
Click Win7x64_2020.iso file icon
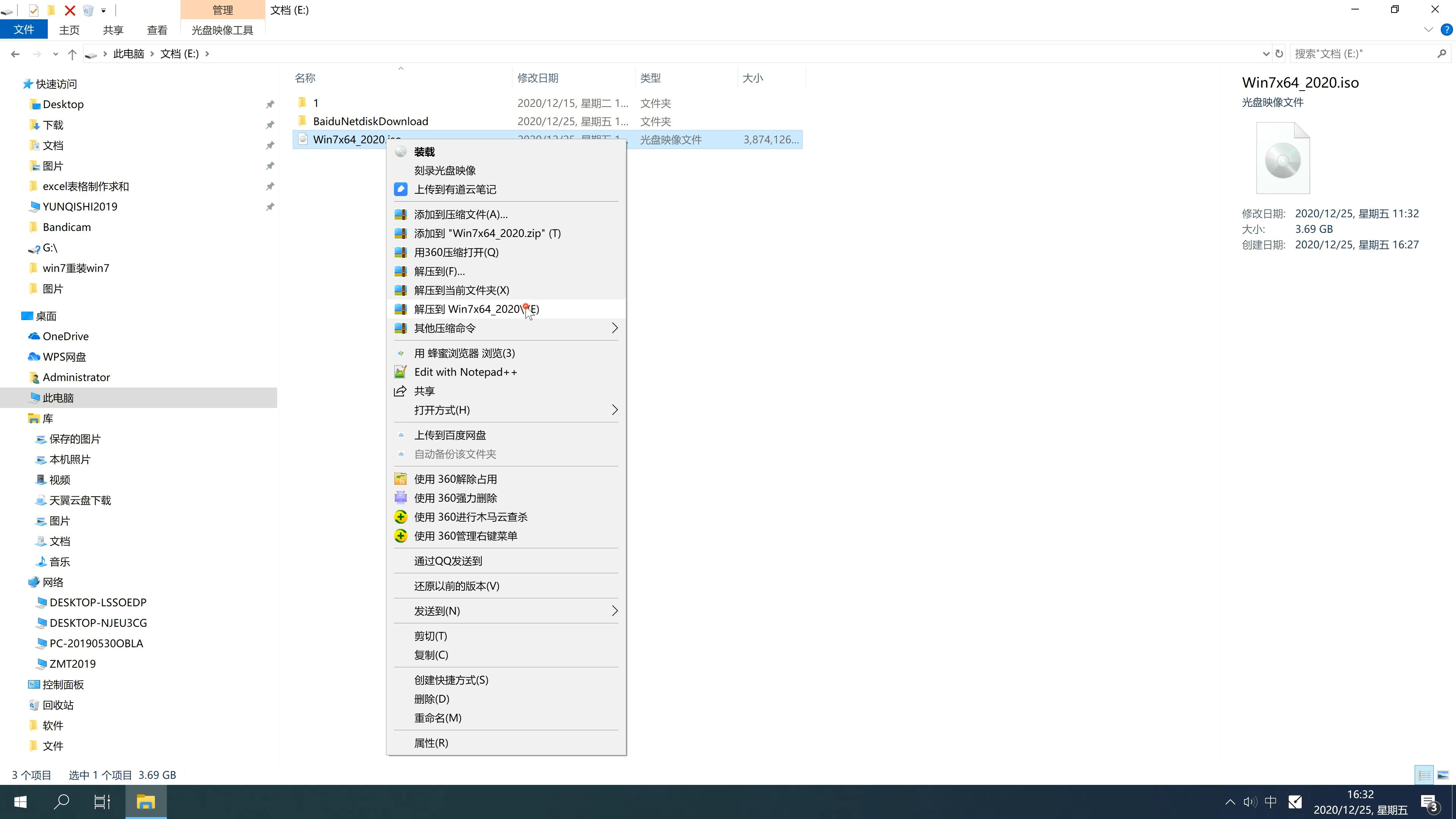click(301, 139)
